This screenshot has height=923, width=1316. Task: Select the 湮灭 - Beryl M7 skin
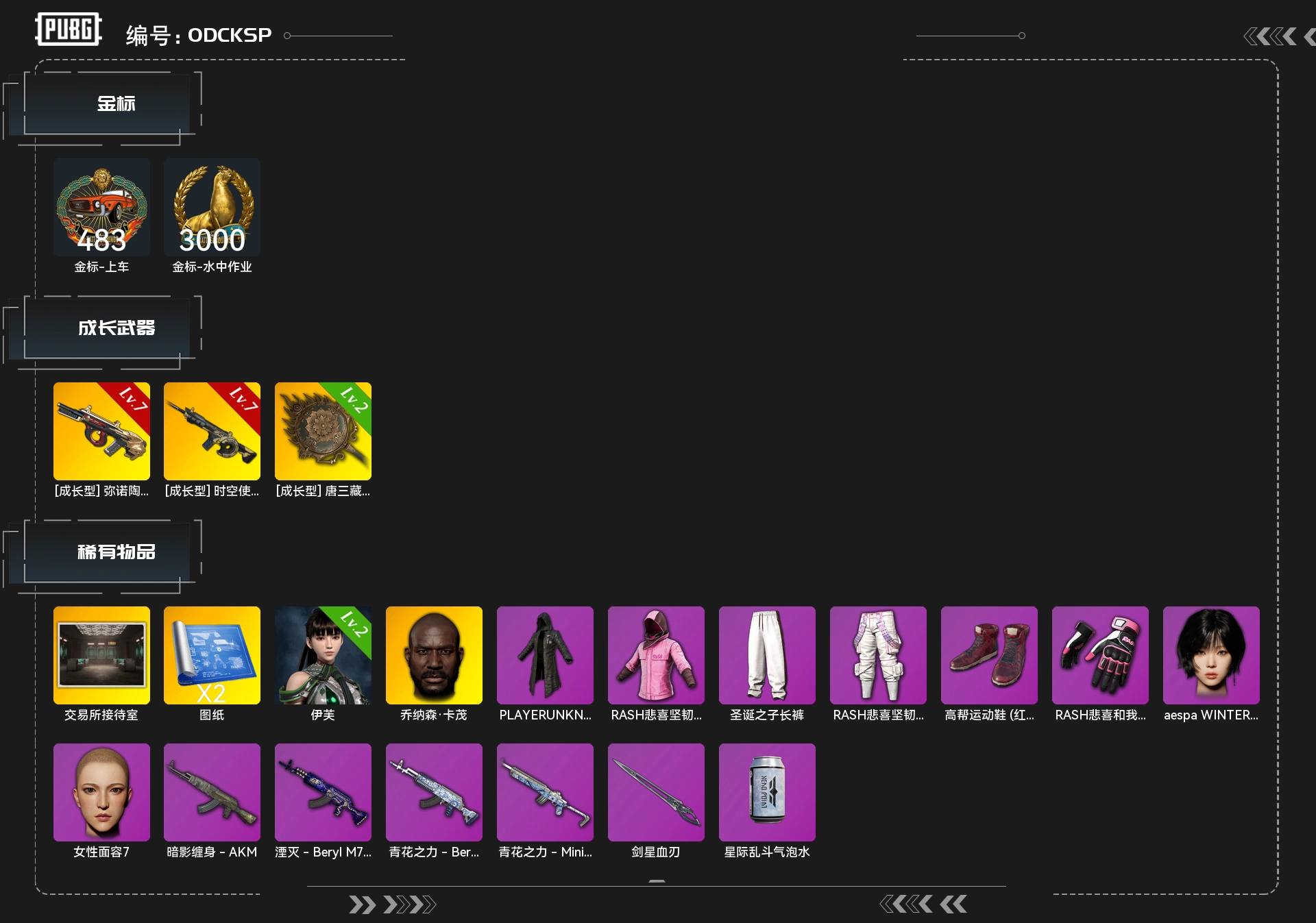[323, 792]
